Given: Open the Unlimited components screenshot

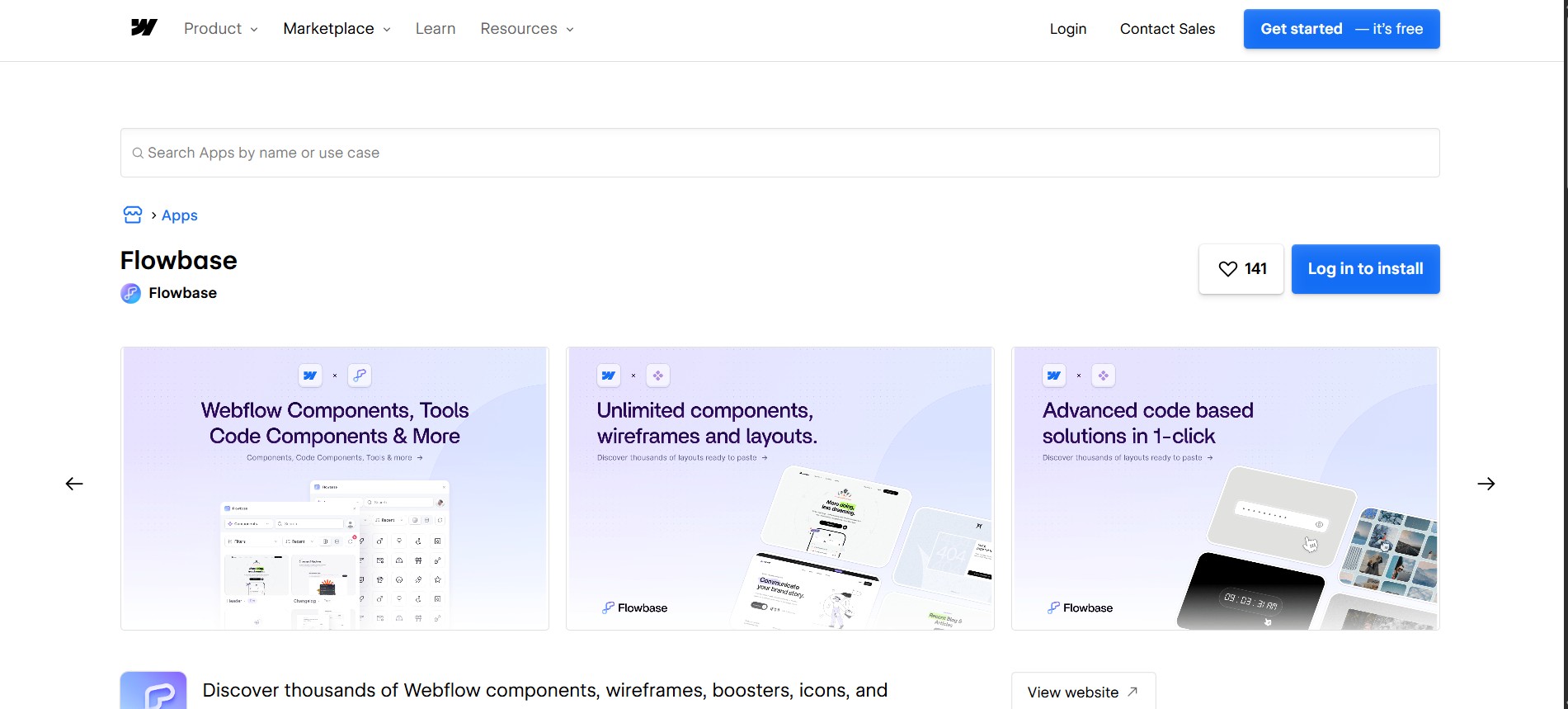Looking at the screenshot, I should tap(780, 489).
